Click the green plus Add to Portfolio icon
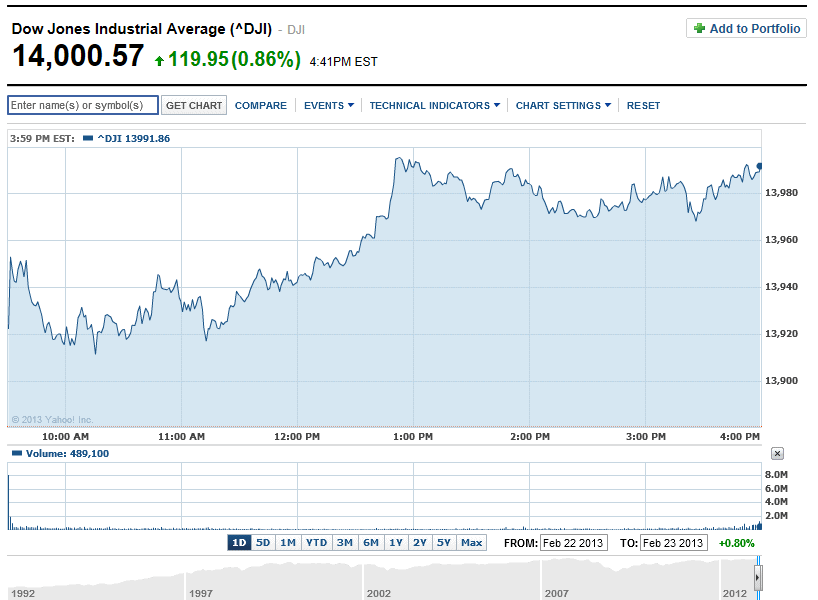 (699, 29)
